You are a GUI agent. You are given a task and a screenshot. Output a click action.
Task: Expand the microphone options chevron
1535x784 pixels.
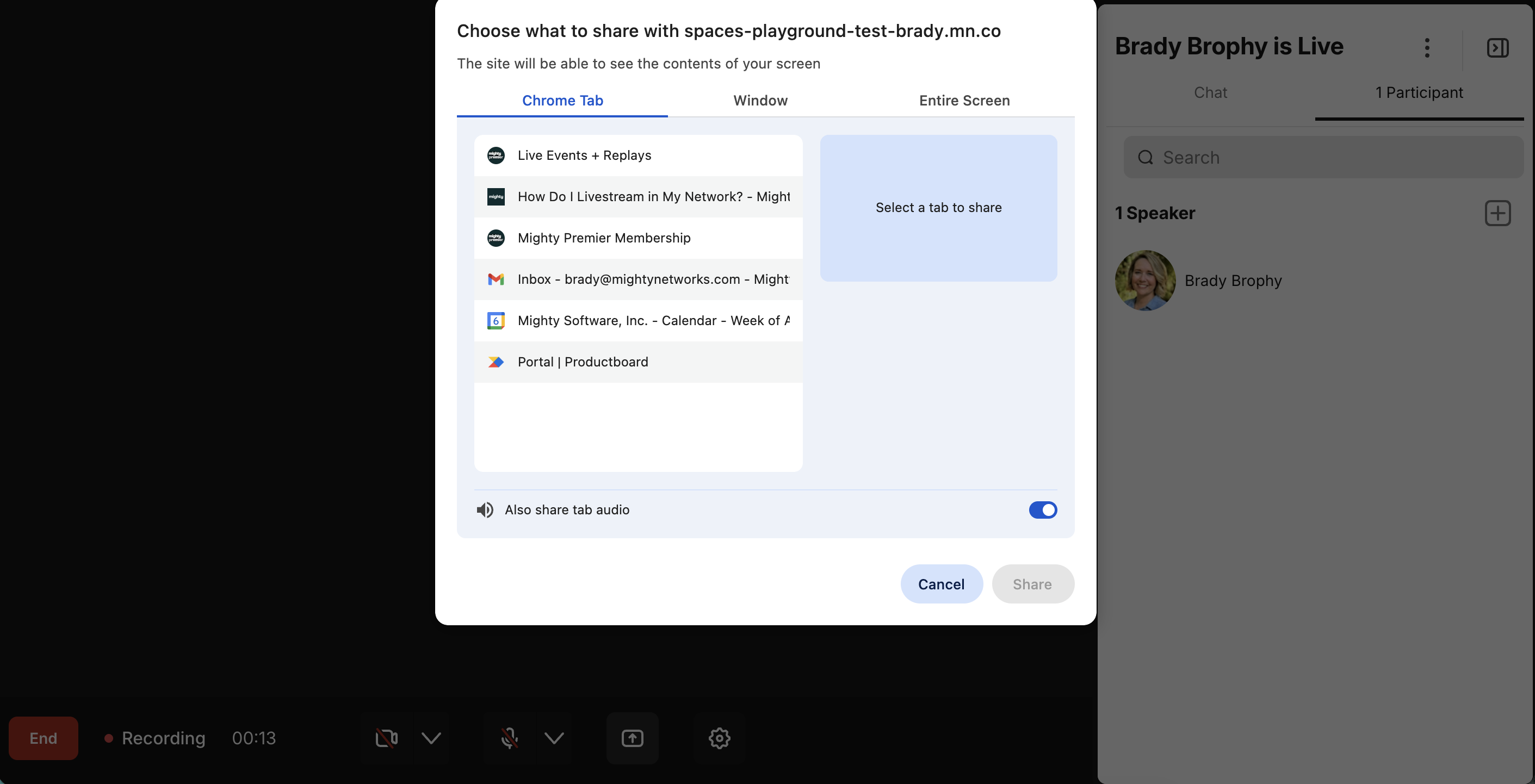tap(554, 738)
